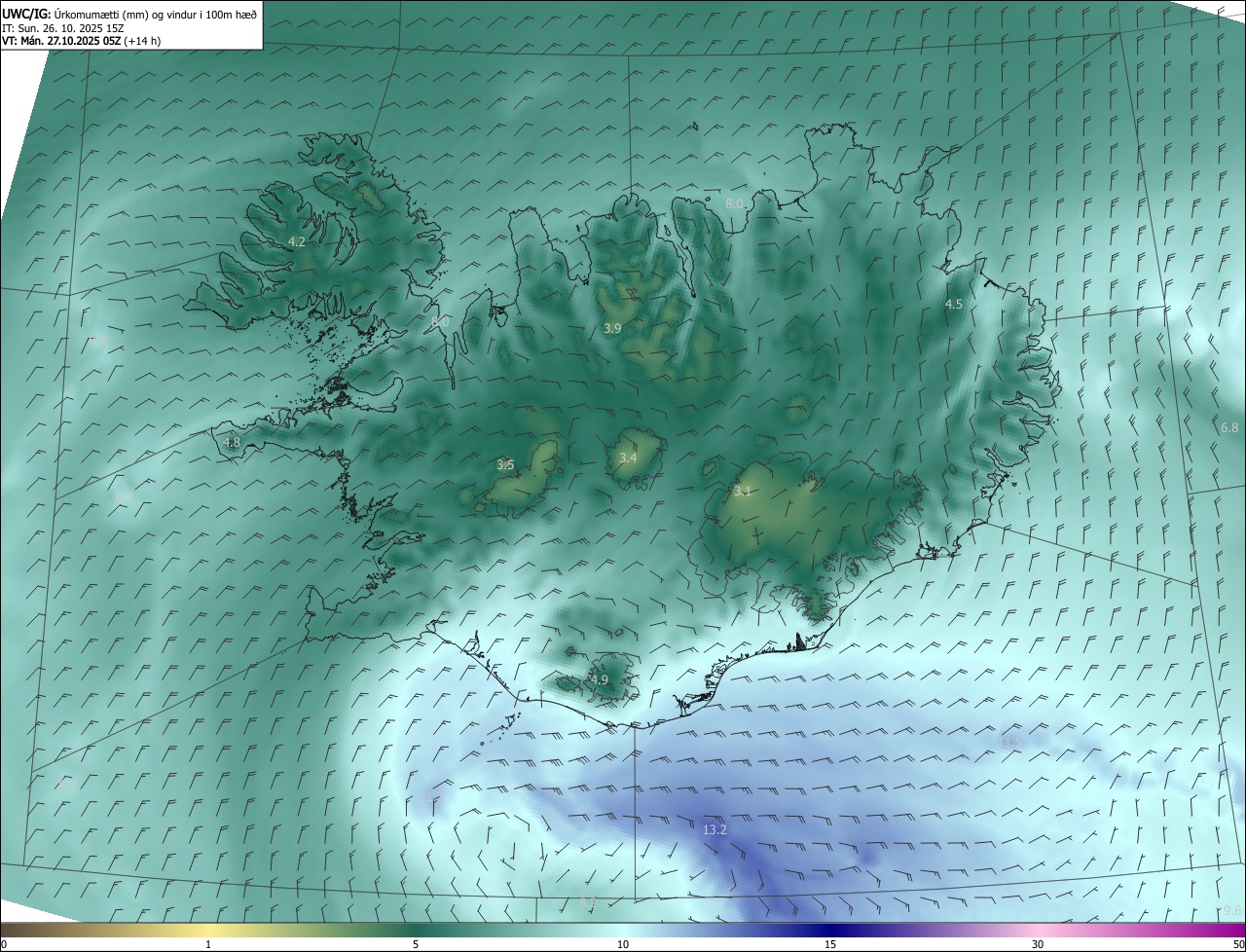Click the initial time line 'IT: Sun. 26. 10. 2025 15Z'
Screen dimensions: 1246x952
[62, 27]
